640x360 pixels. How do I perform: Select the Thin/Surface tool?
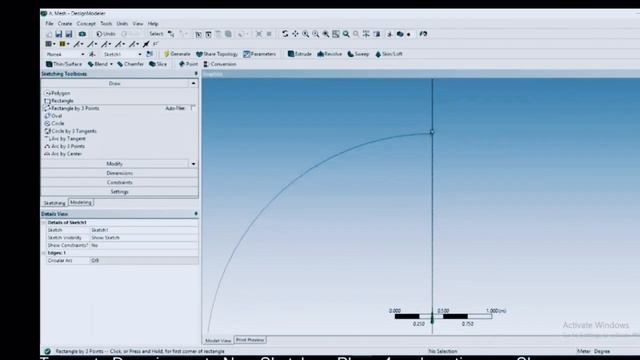(x=64, y=64)
